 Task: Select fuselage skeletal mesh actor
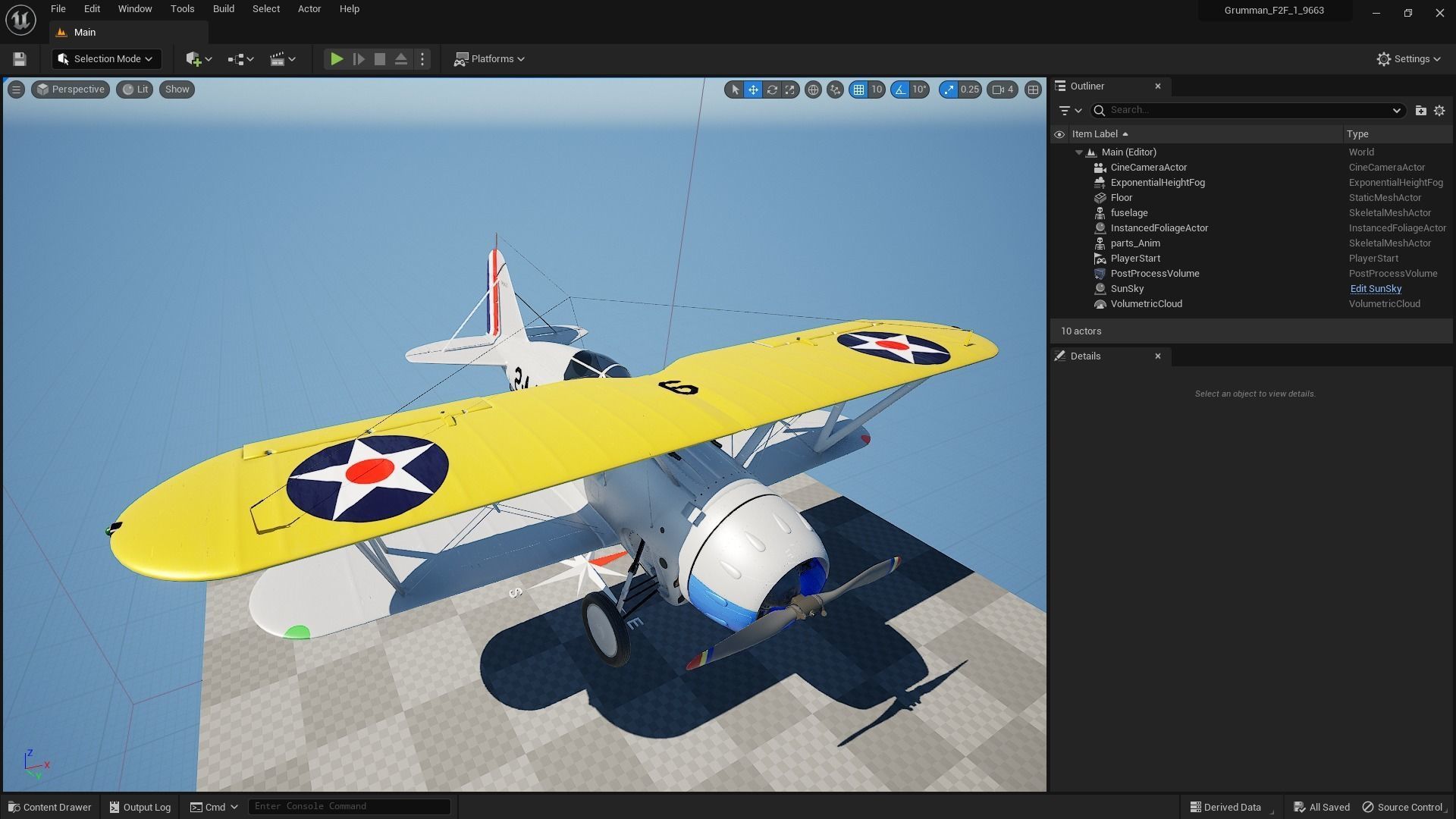(1251, 213)
